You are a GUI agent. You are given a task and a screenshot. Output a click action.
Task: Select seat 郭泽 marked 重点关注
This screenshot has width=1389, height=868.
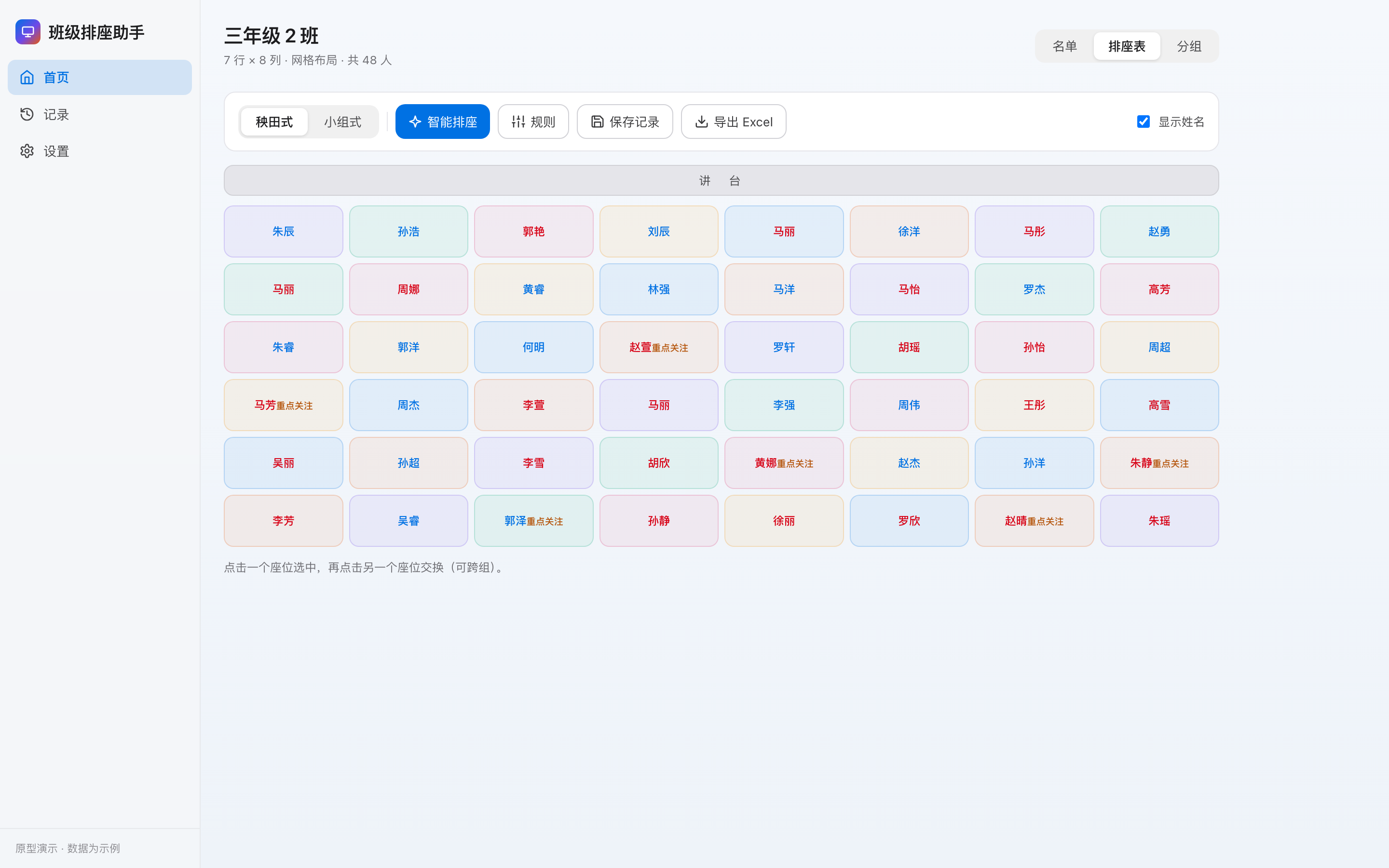534,521
